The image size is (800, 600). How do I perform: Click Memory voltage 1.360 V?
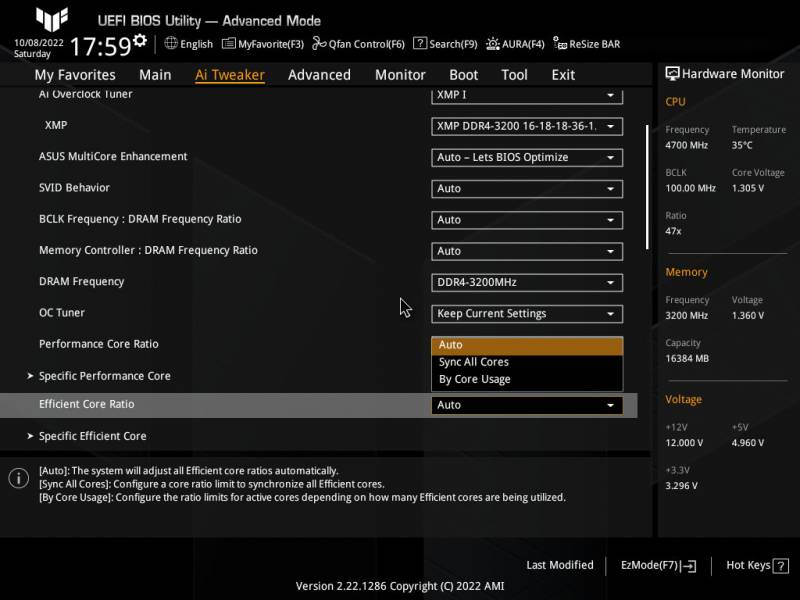tap(747, 316)
